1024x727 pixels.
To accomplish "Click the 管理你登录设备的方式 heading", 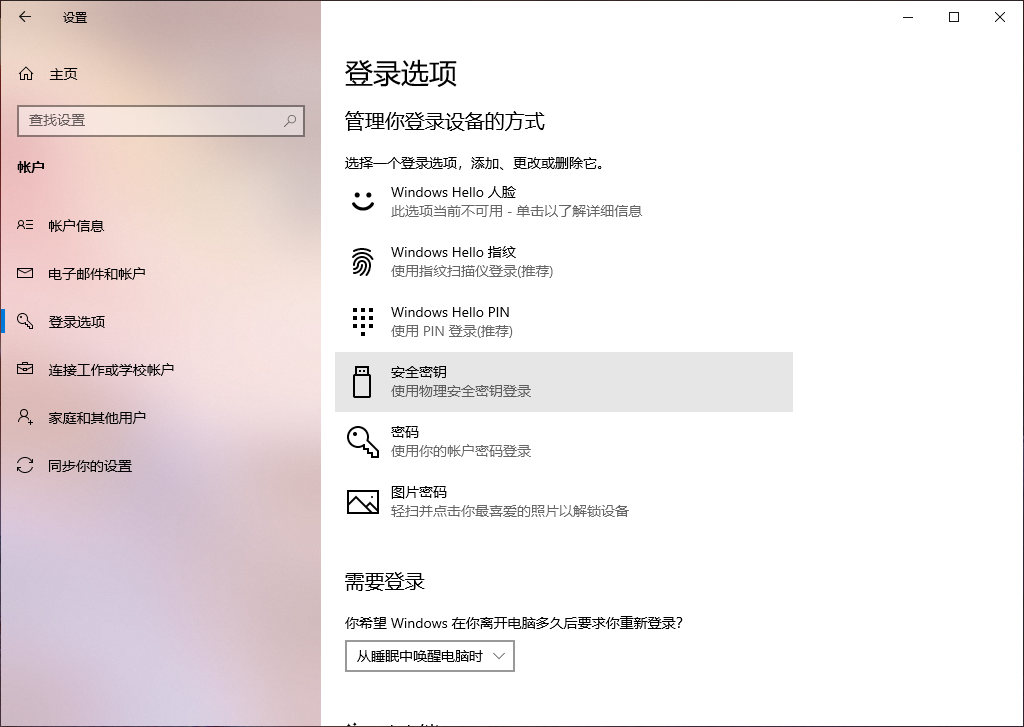I will tap(445, 121).
